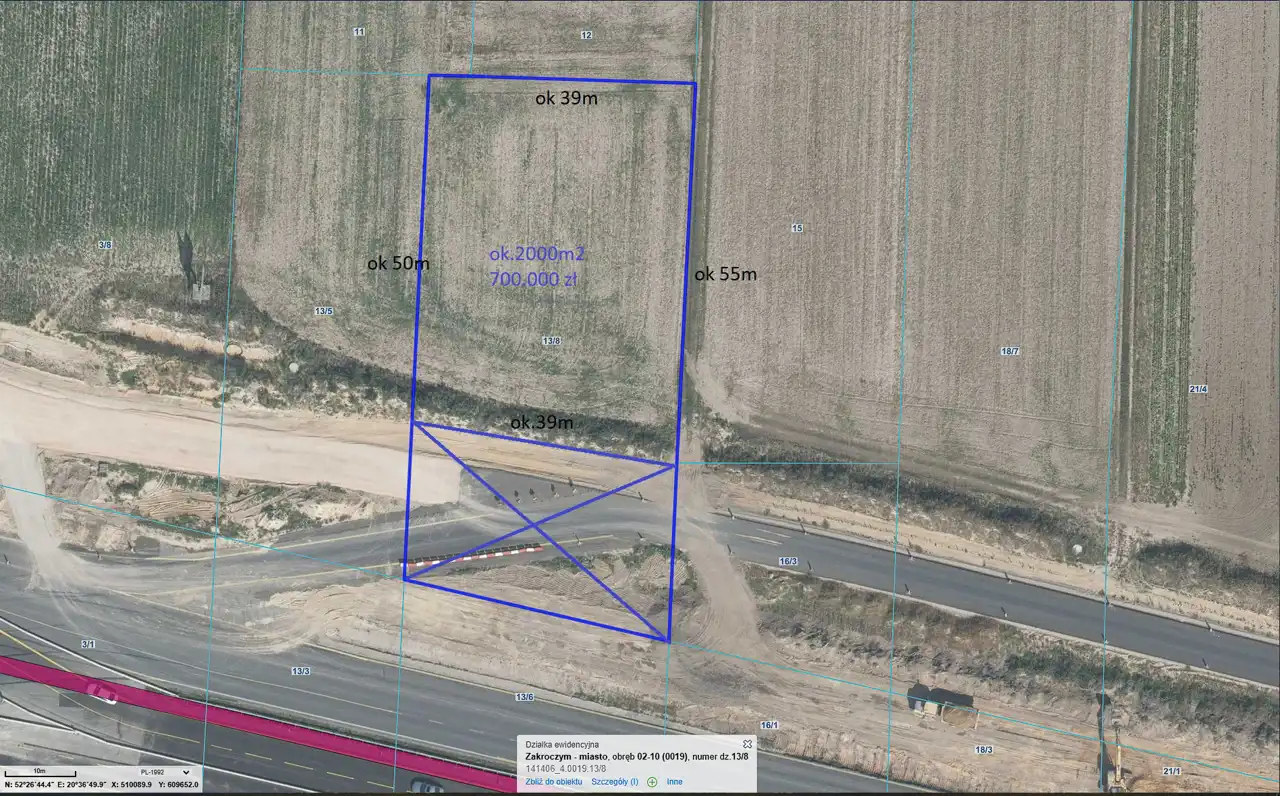The width and height of the screenshot is (1280, 796).
Task: Click the green plus icon in popup
Action: (x=652, y=782)
